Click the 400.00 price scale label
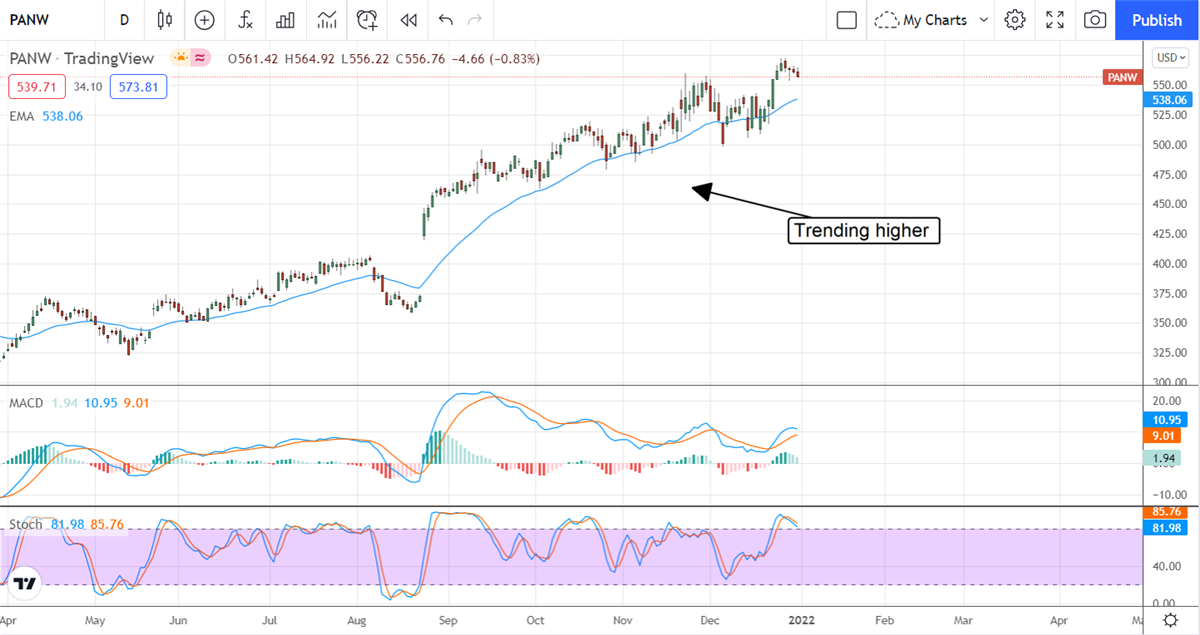This screenshot has width=1200, height=635. click(x=1168, y=263)
